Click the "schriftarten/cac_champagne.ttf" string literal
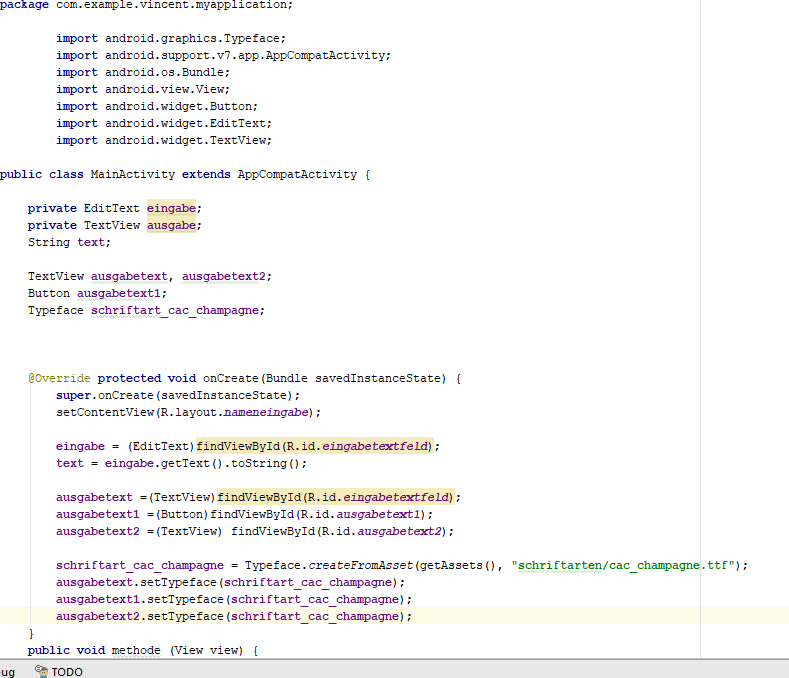 [625, 565]
